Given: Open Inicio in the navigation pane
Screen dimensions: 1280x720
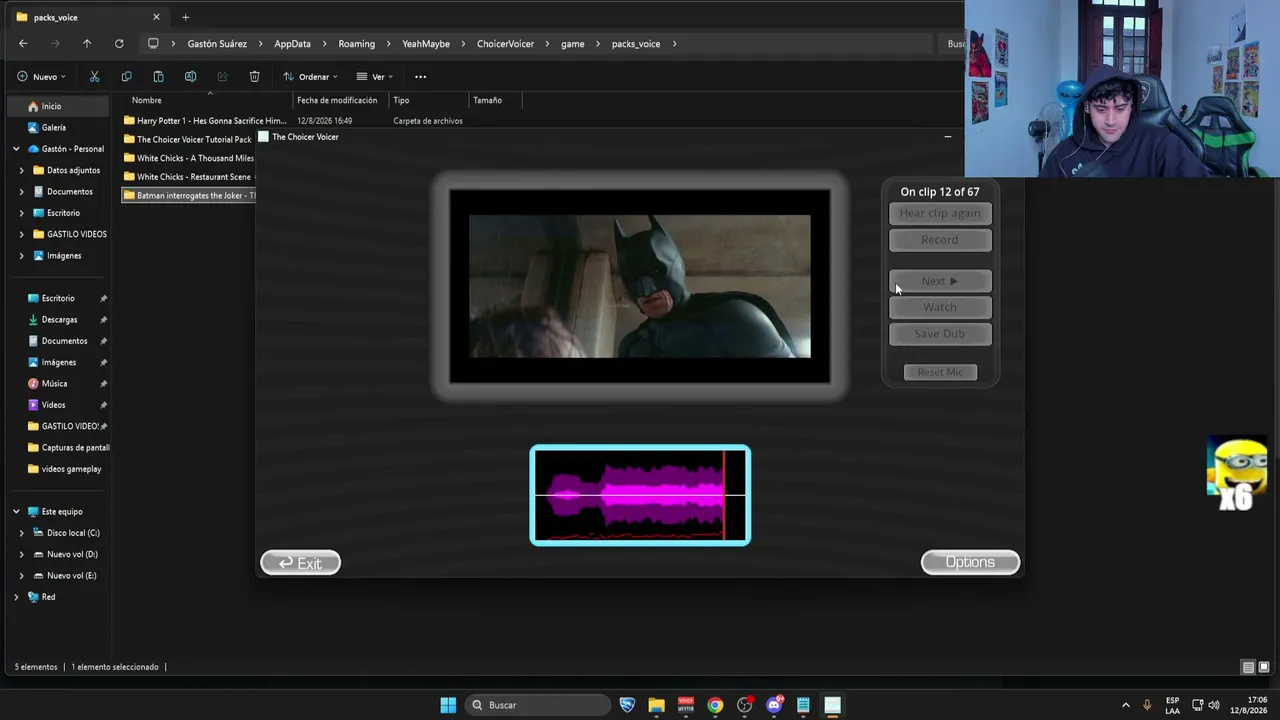Looking at the screenshot, I should 51,106.
